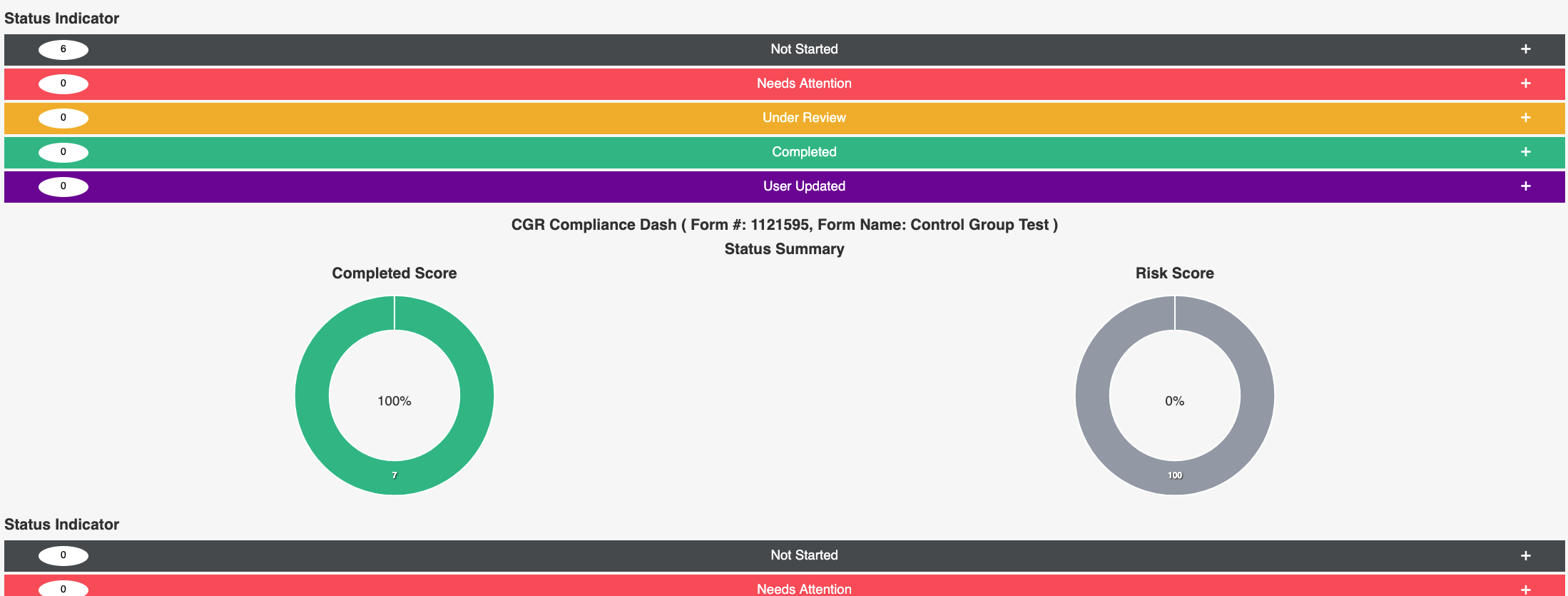Click plus icon on upper red Needs Attention bar
The height and width of the screenshot is (596, 1568).
[x=1525, y=84]
